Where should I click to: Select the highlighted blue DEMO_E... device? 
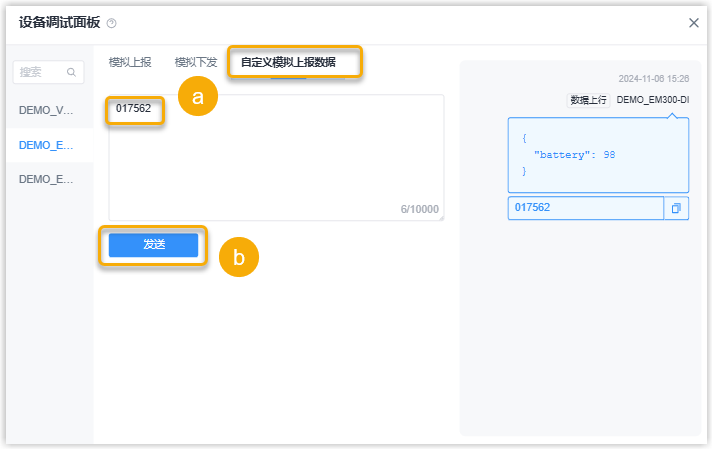point(47,145)
